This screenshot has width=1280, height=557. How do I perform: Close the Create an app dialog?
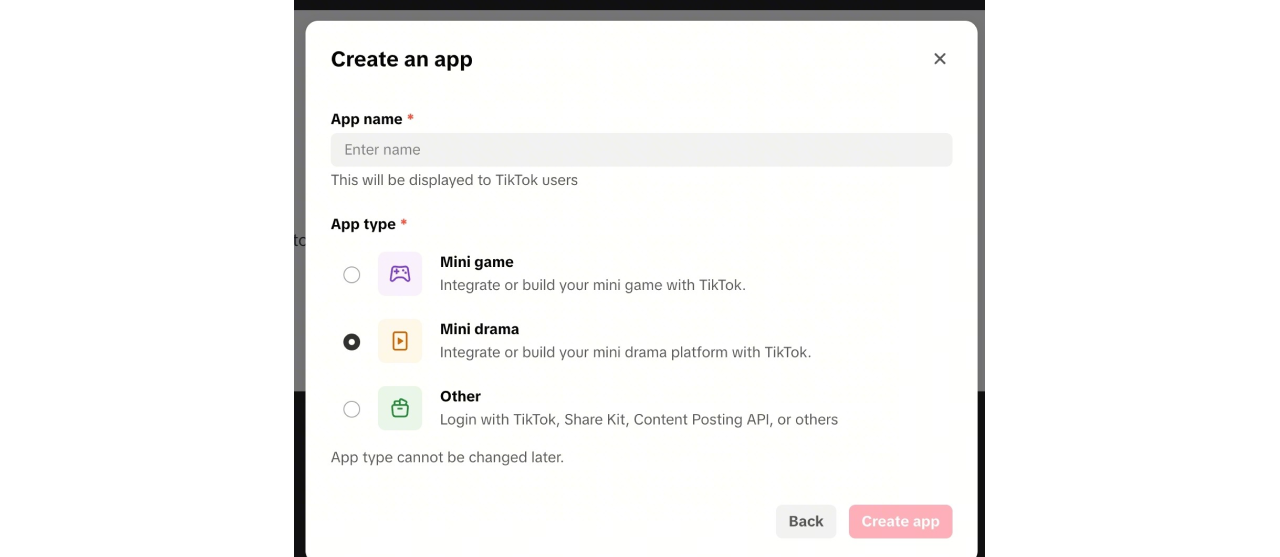pos(940,59)
